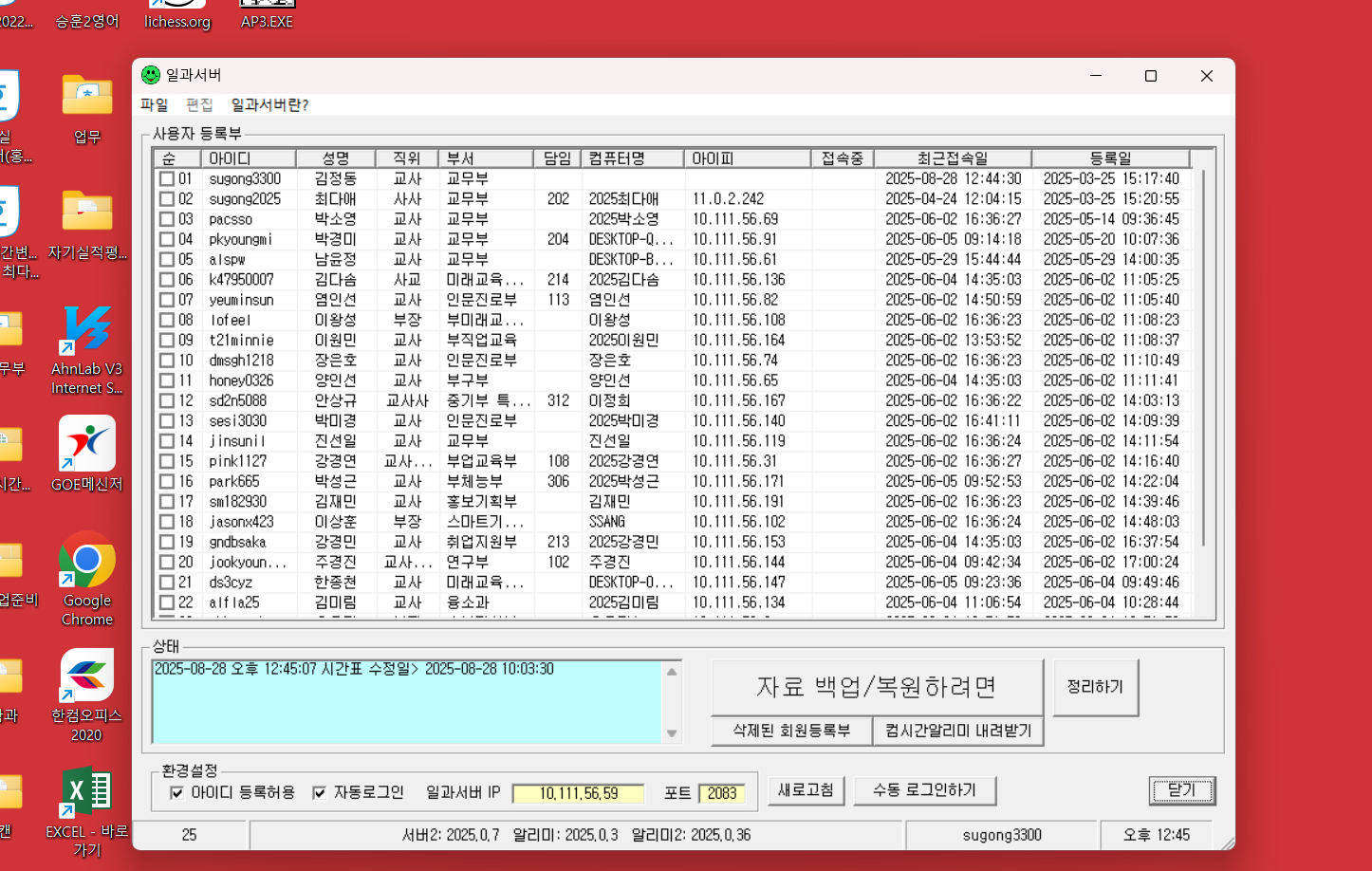This screenshot has width=1372, height=871.
Task: Sort by the 등록일 column header
Action: coord(1110,158)
